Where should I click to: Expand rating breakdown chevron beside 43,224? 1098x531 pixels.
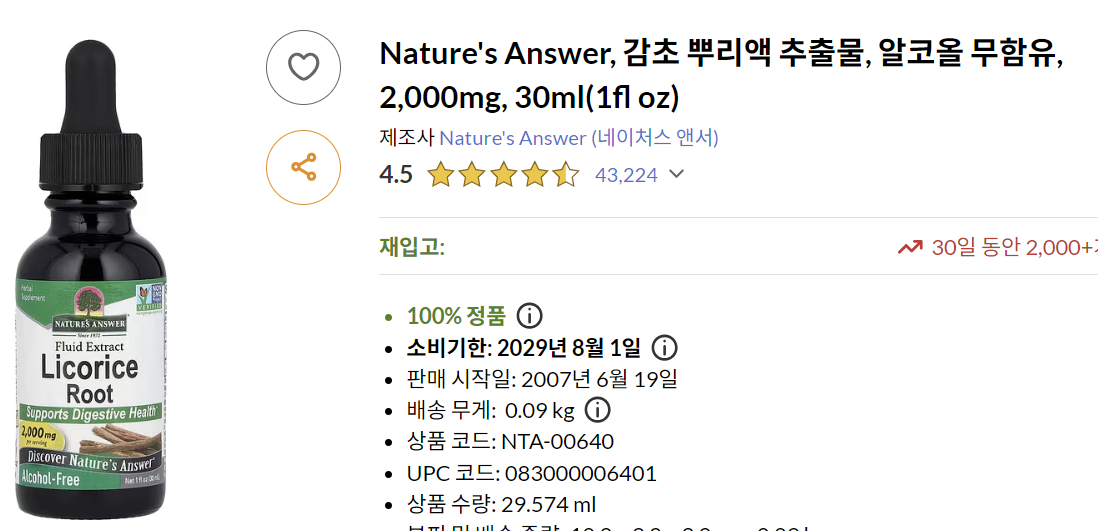click(677, 175)
